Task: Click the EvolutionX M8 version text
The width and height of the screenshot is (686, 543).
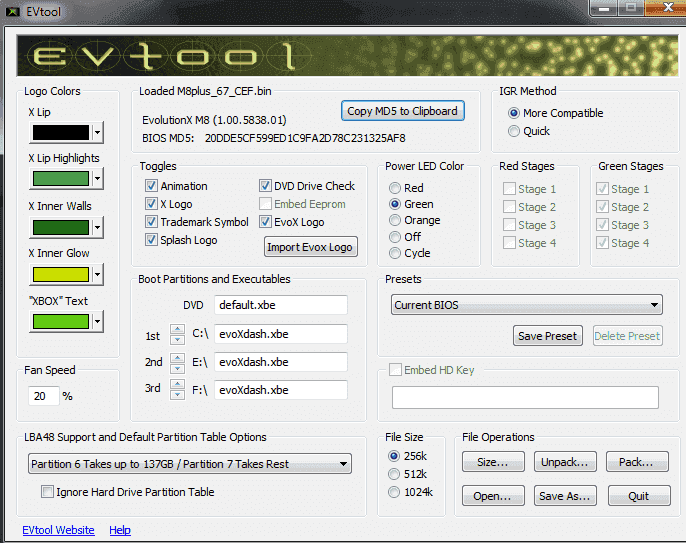Action: click(x=214, y=120)
